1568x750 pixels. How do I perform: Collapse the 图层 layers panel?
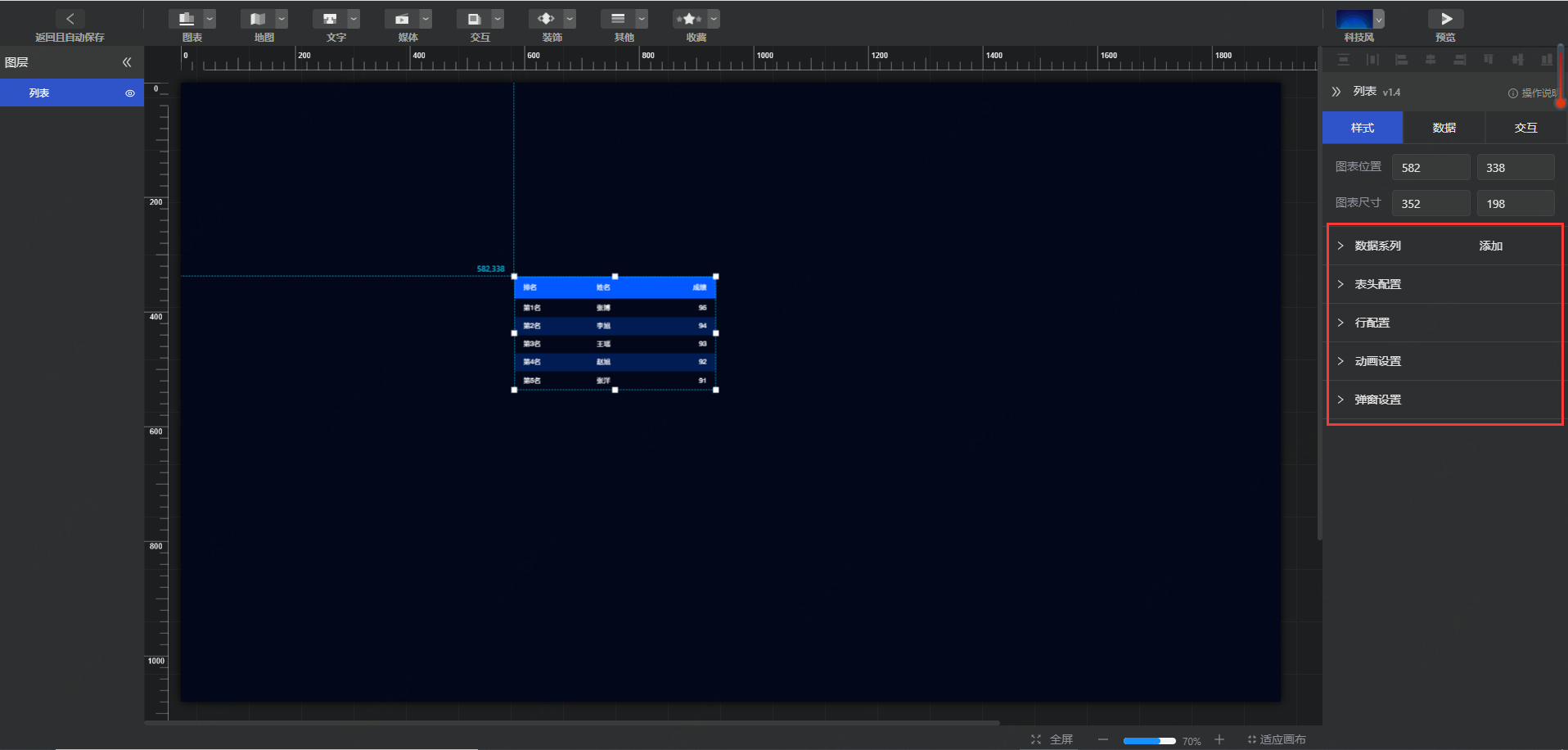pos(127,62)
